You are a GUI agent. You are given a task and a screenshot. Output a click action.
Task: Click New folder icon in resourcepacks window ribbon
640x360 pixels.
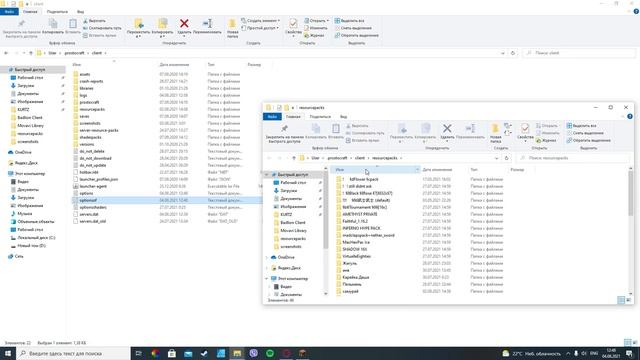tap(495, 129)
